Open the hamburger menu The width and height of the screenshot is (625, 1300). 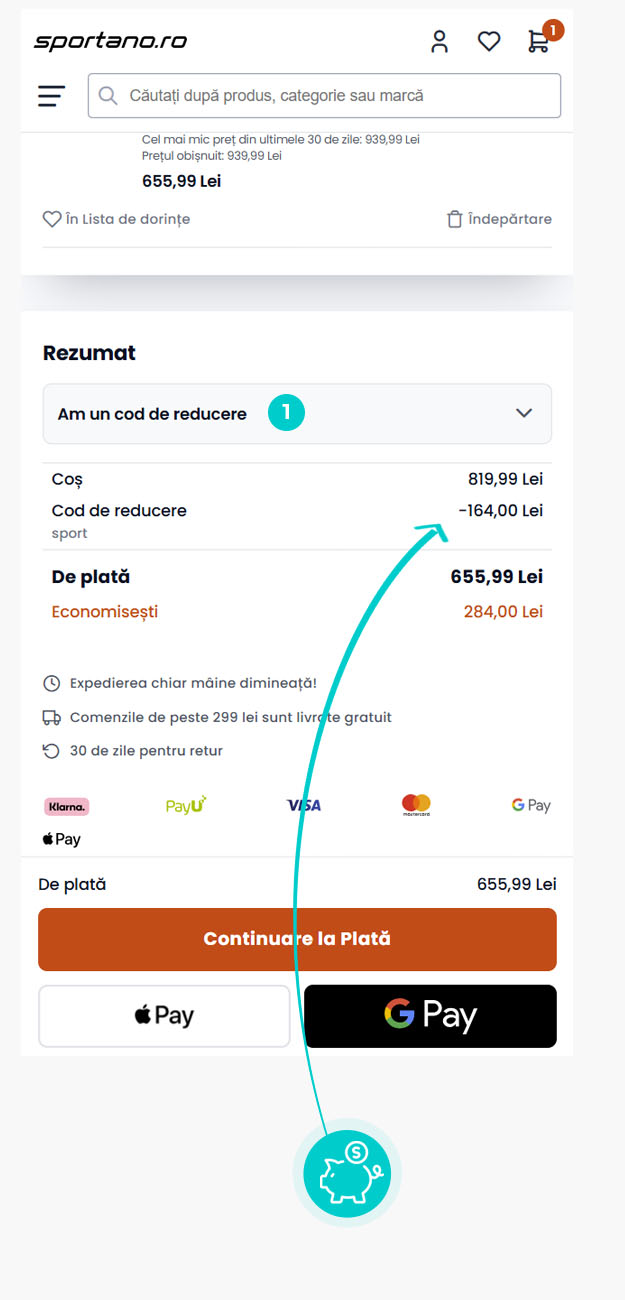pyautogui.click(x=51, y=96)
